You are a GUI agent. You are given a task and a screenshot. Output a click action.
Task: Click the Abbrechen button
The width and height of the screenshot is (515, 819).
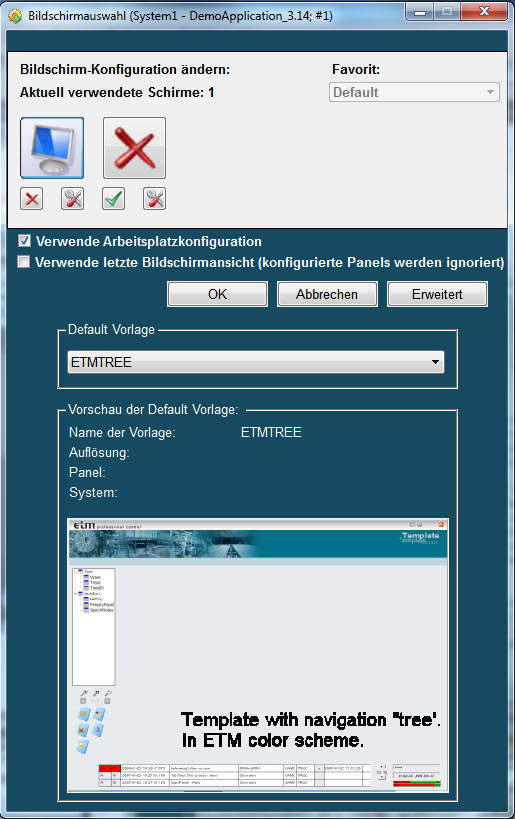327,294
